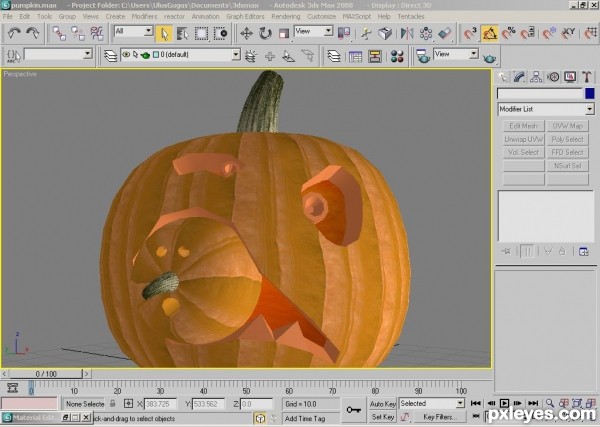Toggle Window/Crossing selection mode
The width and height of the screenshot is (600, 427).
[x=220, y=33]
